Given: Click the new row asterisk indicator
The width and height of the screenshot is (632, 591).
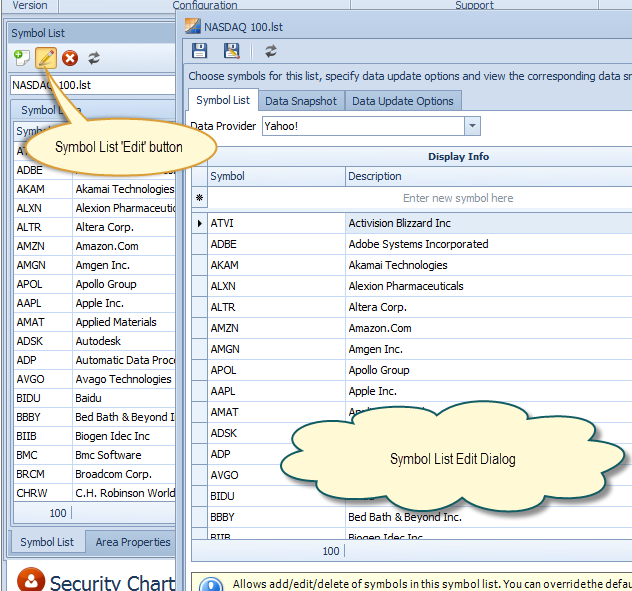Looking at the screenshot, I should pyautogui.click(x=200, y=198).
